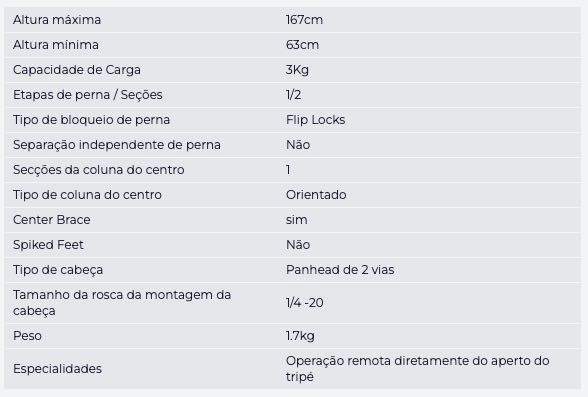Select the Altura mínima row label
This screenshot has height=397, width=588.
56,45
